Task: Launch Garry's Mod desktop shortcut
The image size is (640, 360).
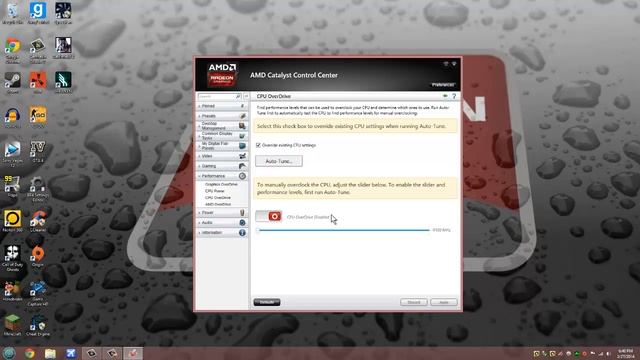Action: [38, 13]
